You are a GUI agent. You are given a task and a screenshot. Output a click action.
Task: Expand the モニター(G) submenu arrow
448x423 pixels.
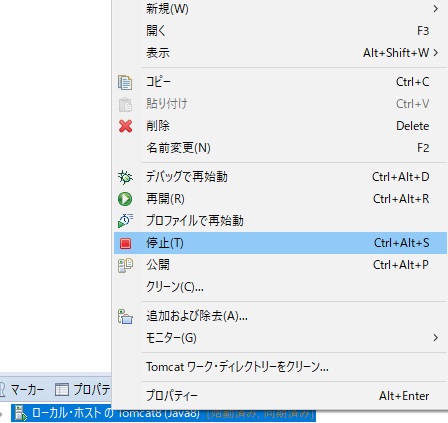(436, 338)
